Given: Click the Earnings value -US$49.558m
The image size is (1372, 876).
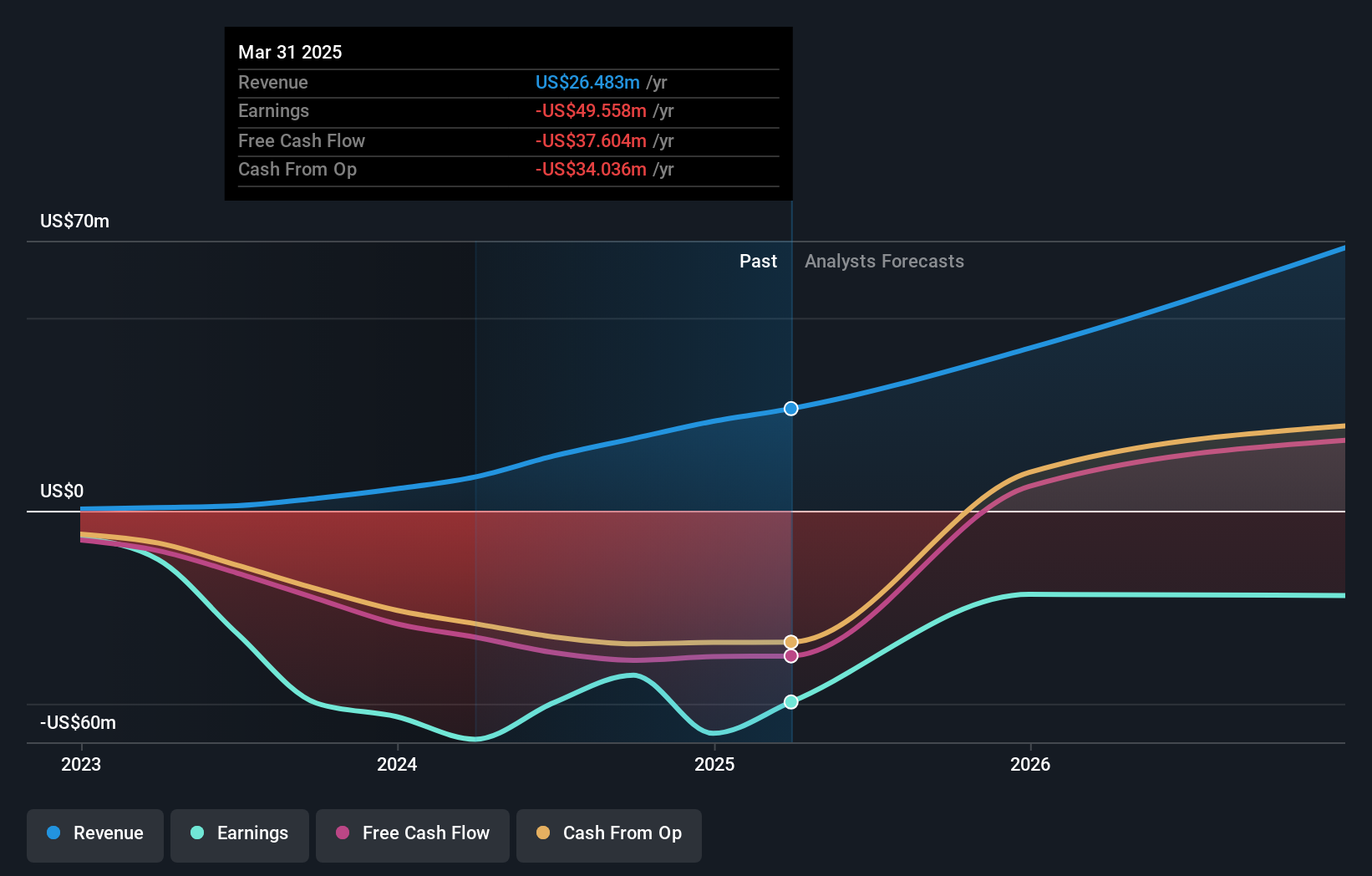Looking at the screenshot, I should [x=590, y=110].
